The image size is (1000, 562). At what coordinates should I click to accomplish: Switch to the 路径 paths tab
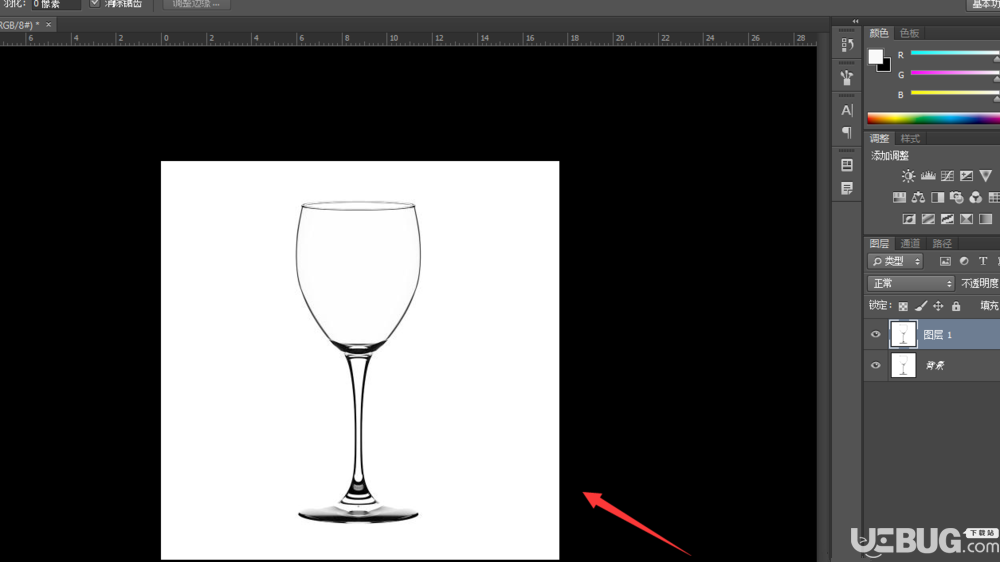coord(941,244)
